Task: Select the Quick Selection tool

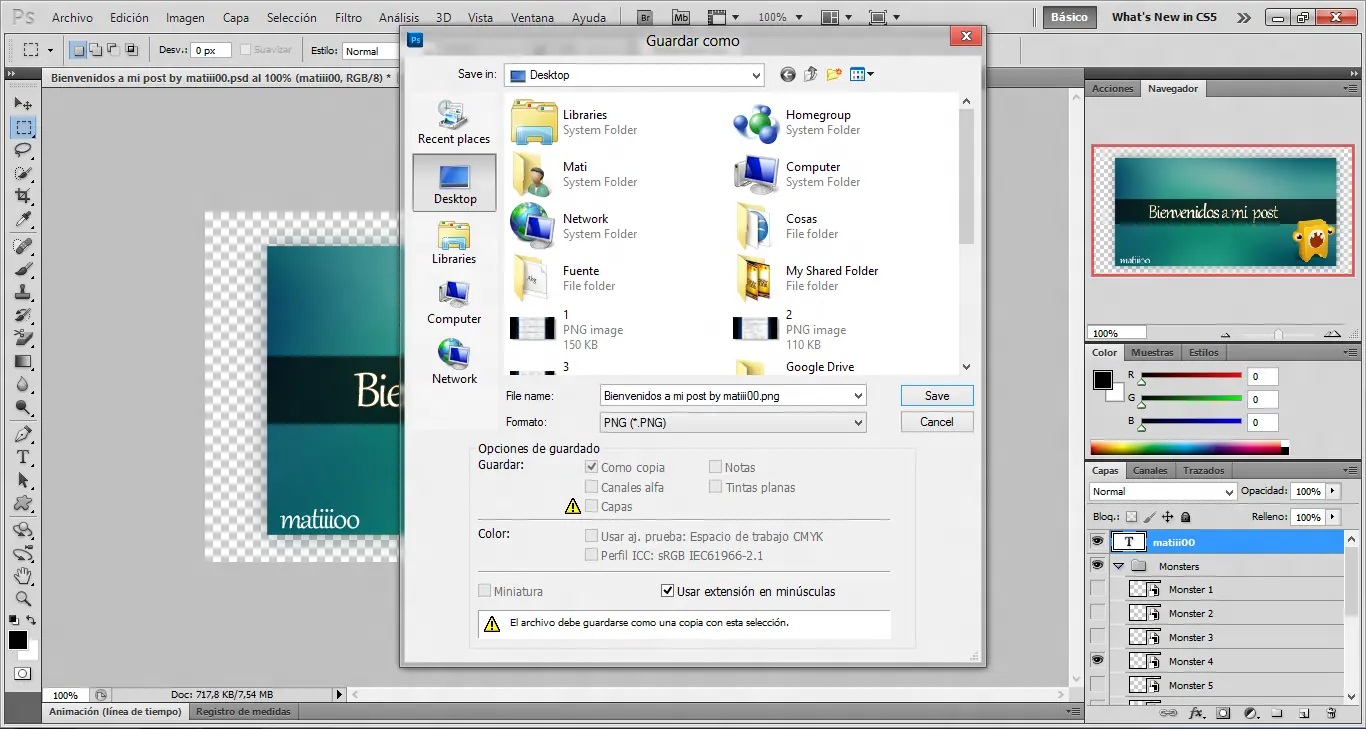Action: [23, 173]
